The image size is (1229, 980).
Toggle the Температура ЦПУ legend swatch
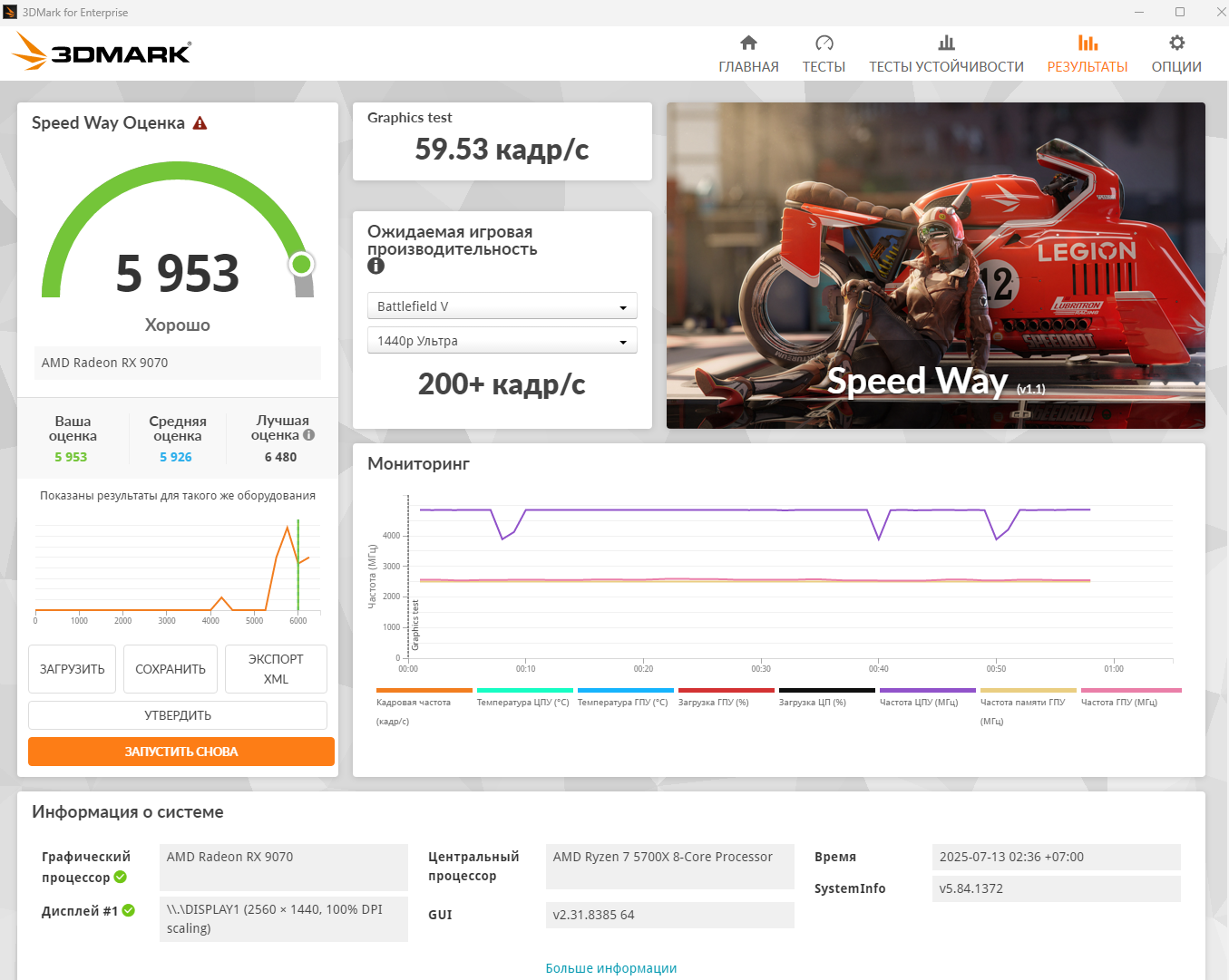525,691
